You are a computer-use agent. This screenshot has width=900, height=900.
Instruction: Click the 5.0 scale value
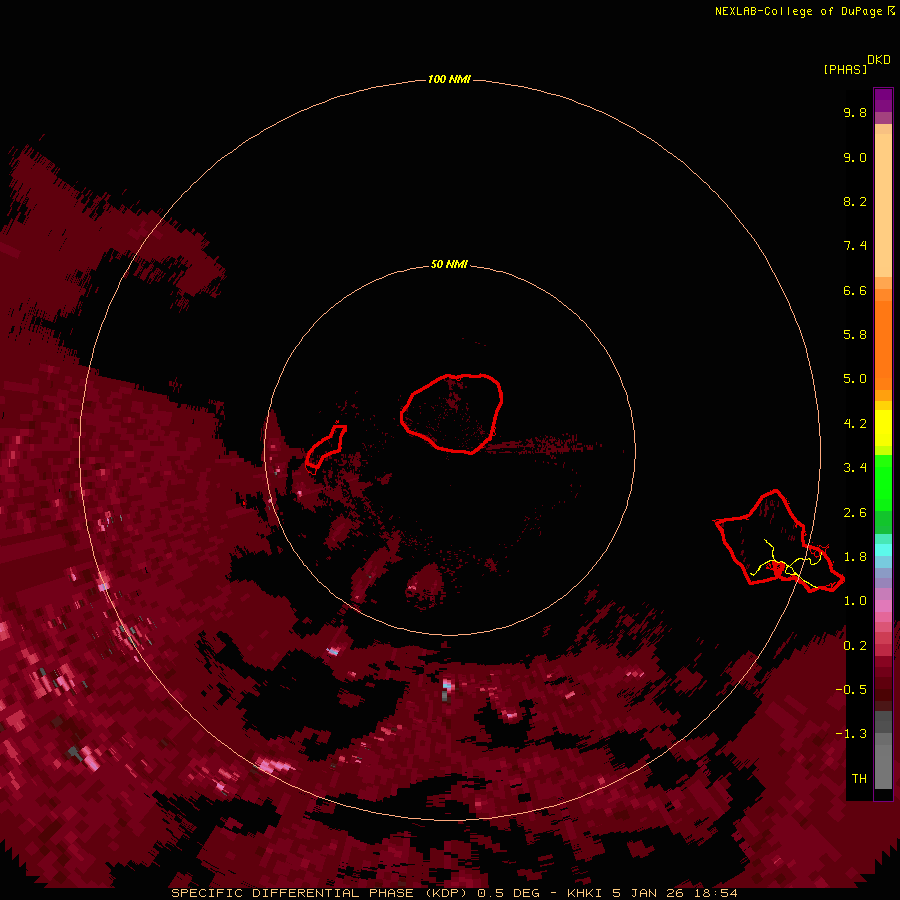click(855, 379)
